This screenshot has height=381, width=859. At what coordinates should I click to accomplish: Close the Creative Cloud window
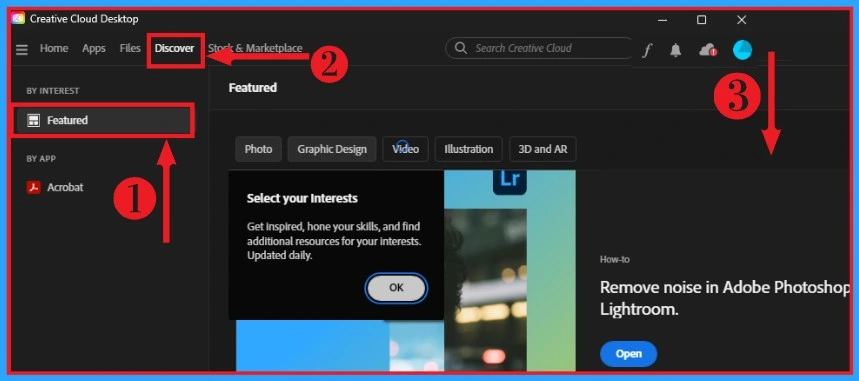tap(741, 20)
